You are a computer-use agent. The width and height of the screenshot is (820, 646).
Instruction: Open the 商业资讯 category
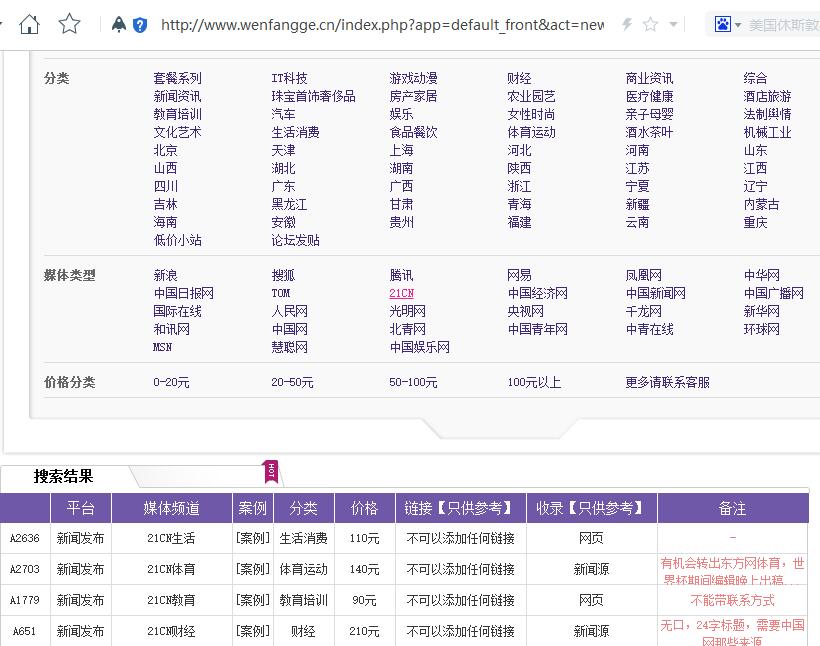tap(650, 78)
